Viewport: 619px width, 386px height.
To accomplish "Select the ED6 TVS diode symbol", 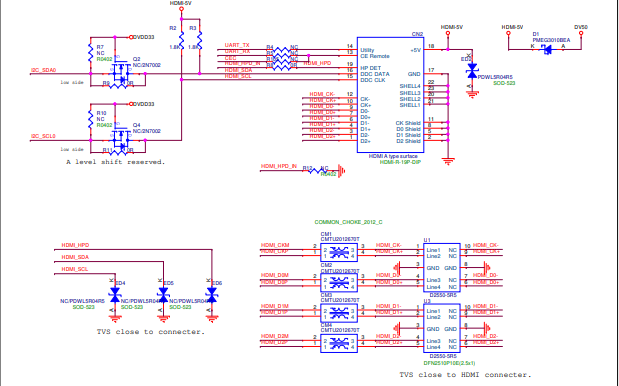I will (x=212, y=294).
